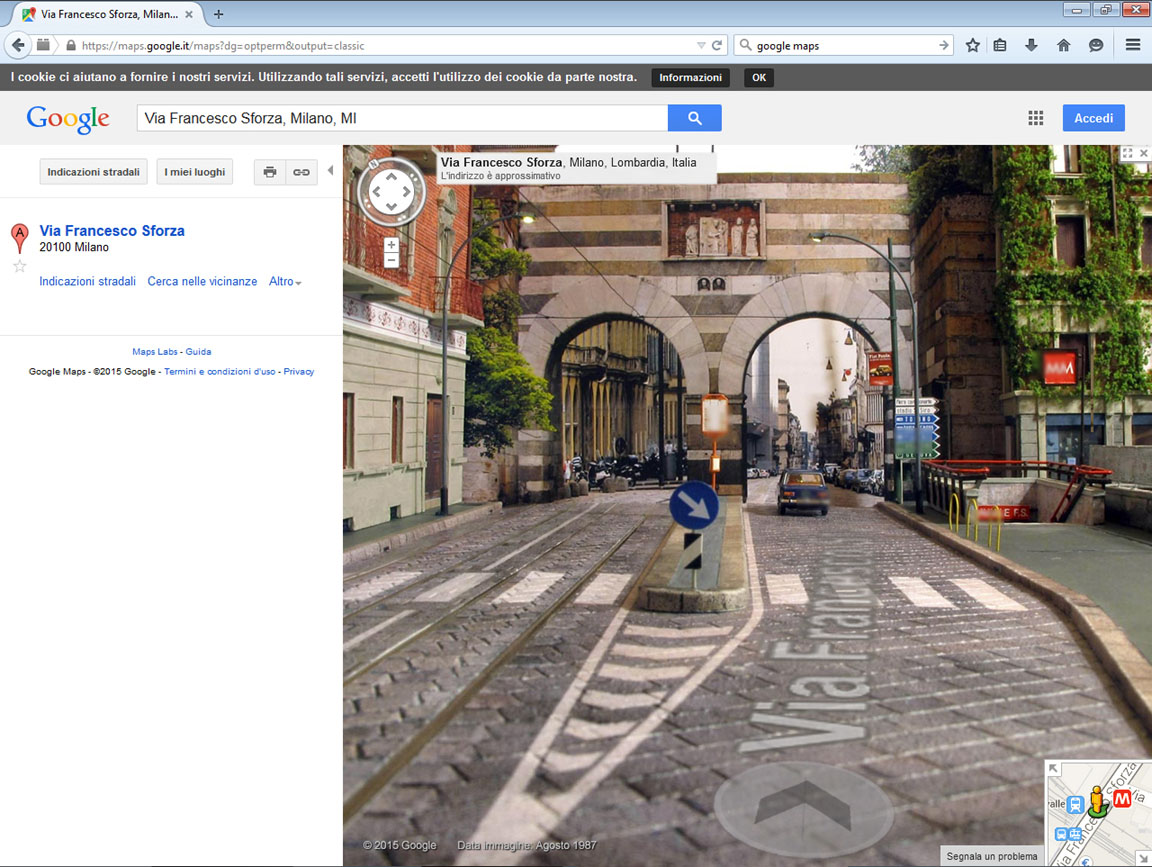This screenshot has width=1152, height=867.
Task: Click the link sharing chain icon
Action: (x=301, y=172)
